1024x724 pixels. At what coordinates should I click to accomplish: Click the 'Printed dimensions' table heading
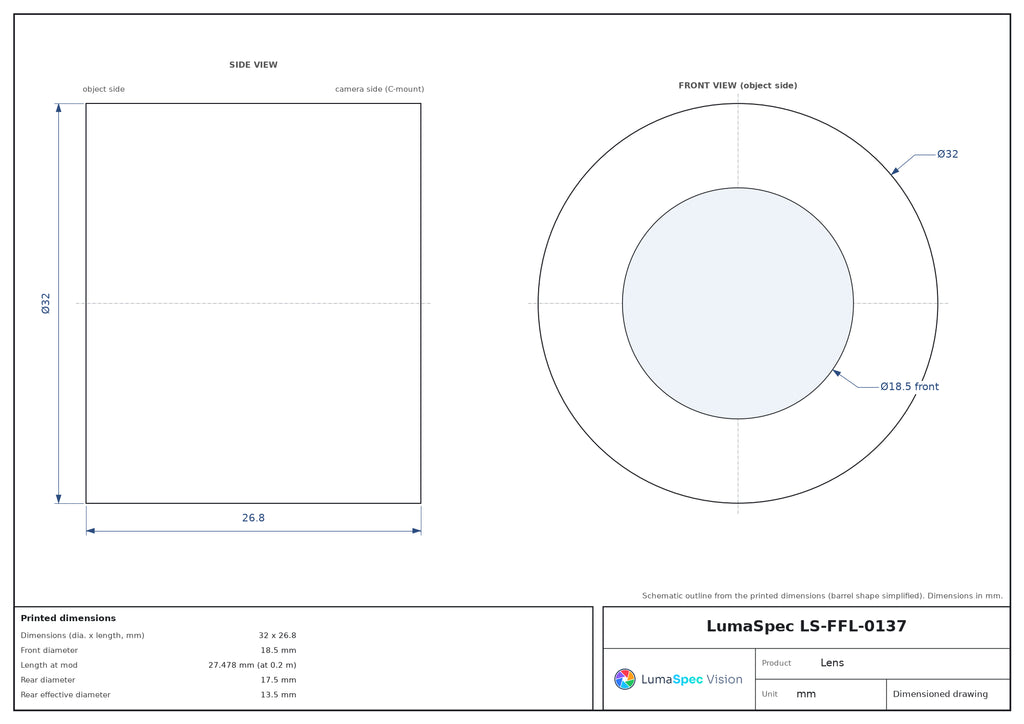click(68, 618)
